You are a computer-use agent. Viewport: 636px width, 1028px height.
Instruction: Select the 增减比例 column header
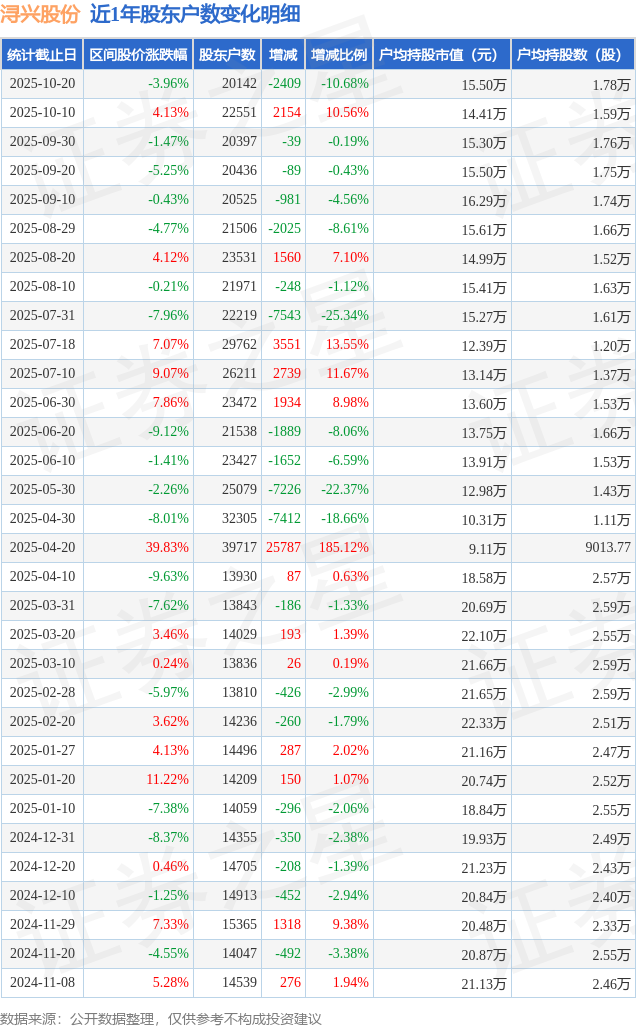pos(338,55)
